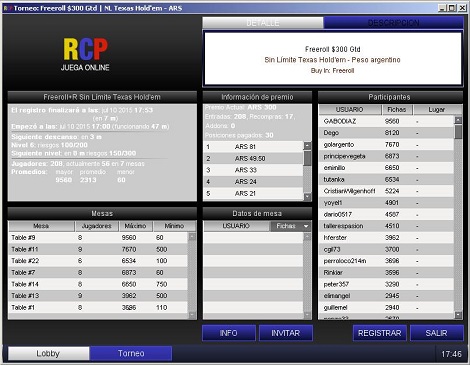Select fourth-place prize ARS 24
Screen dimensions: 470x365
coord(253,182)
